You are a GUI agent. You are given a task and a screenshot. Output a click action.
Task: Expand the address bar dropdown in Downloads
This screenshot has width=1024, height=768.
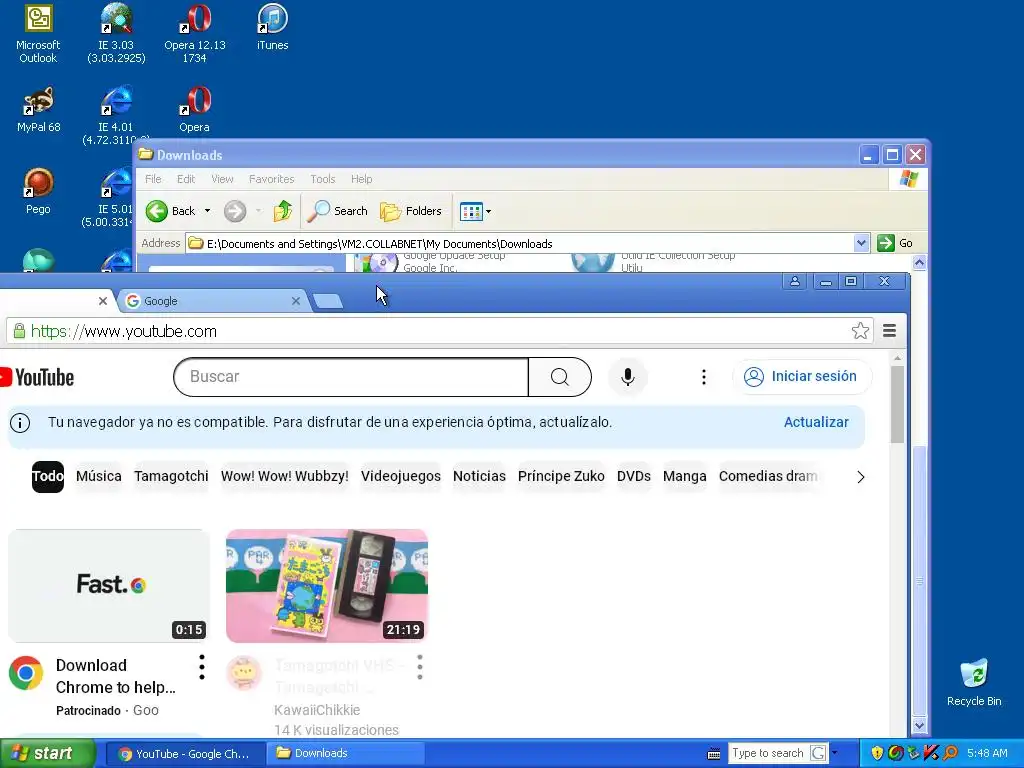pyautogui.click(x=861, y=244)
